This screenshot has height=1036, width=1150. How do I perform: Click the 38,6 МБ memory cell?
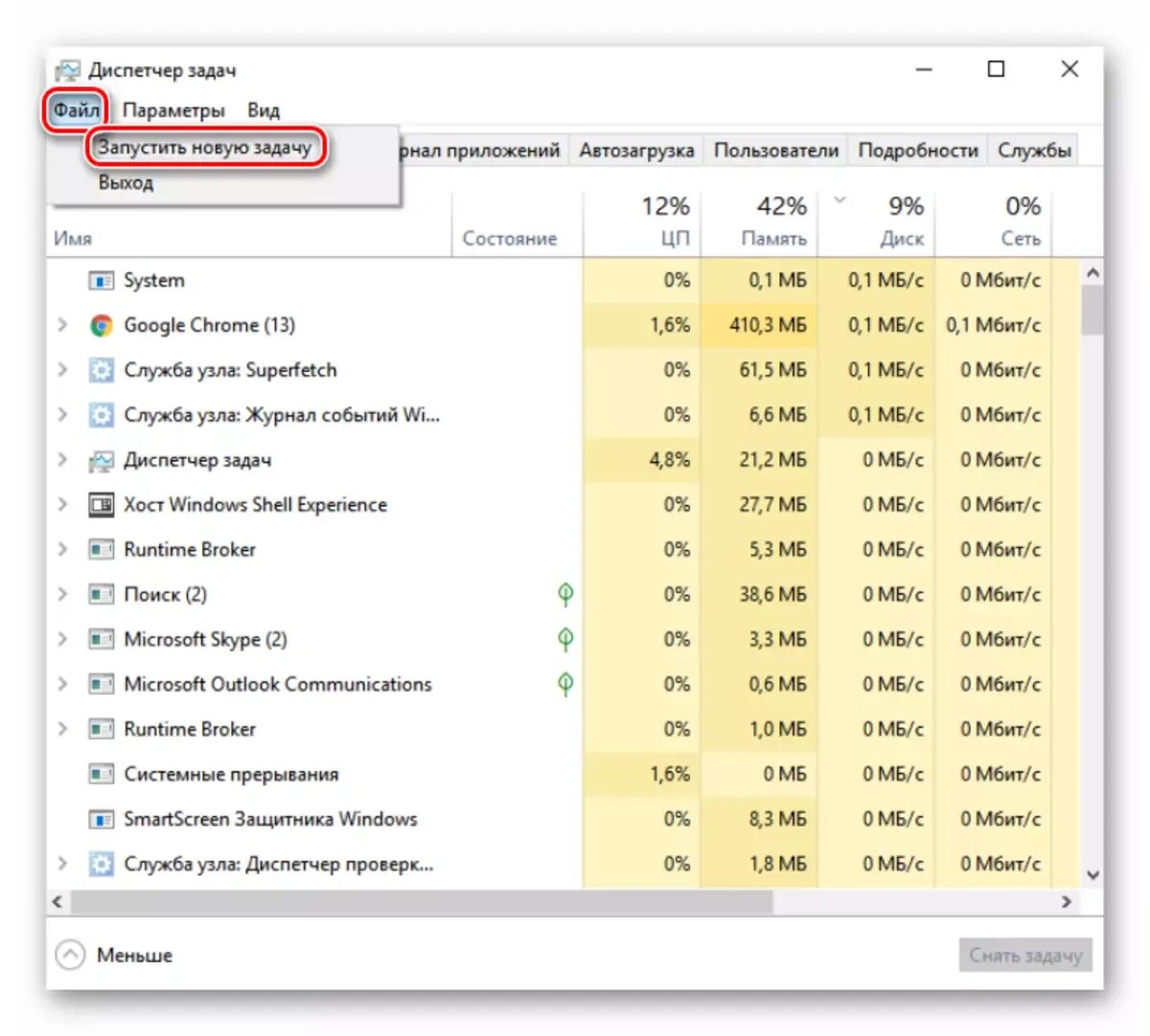tap(759, 594)
